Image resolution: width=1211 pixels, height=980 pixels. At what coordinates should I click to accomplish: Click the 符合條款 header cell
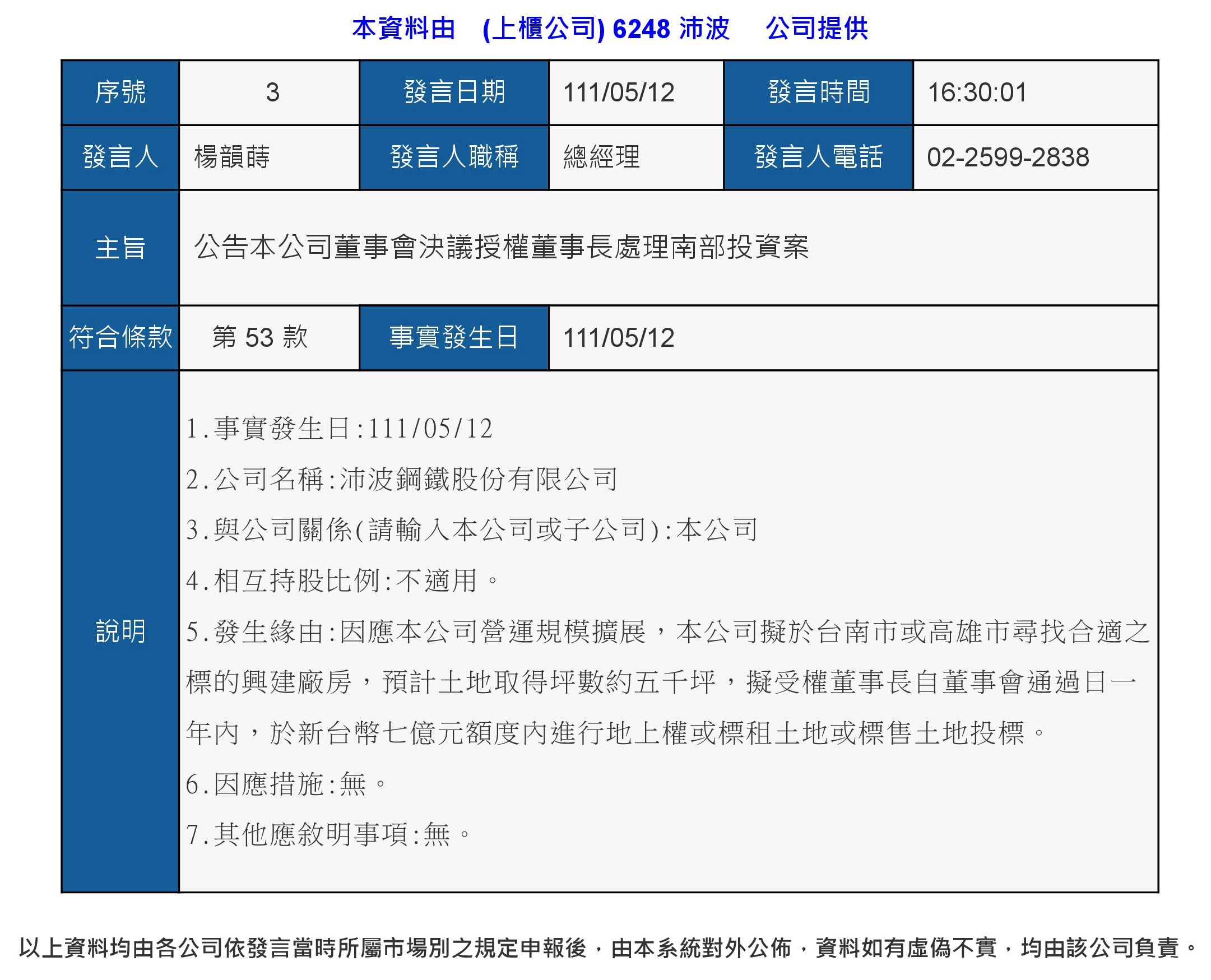(x=120, y=338)
